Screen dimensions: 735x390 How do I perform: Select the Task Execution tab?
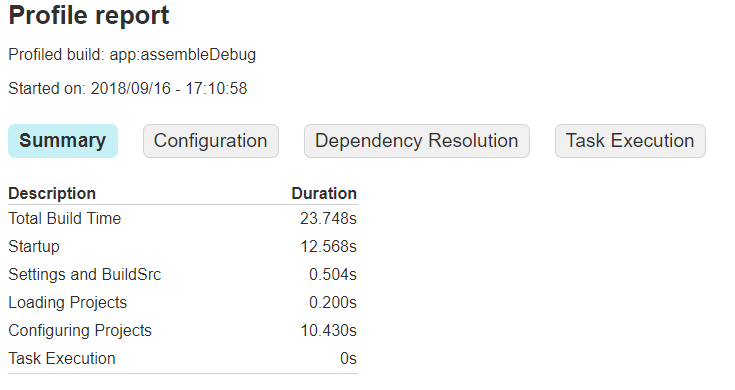[630, 141]
